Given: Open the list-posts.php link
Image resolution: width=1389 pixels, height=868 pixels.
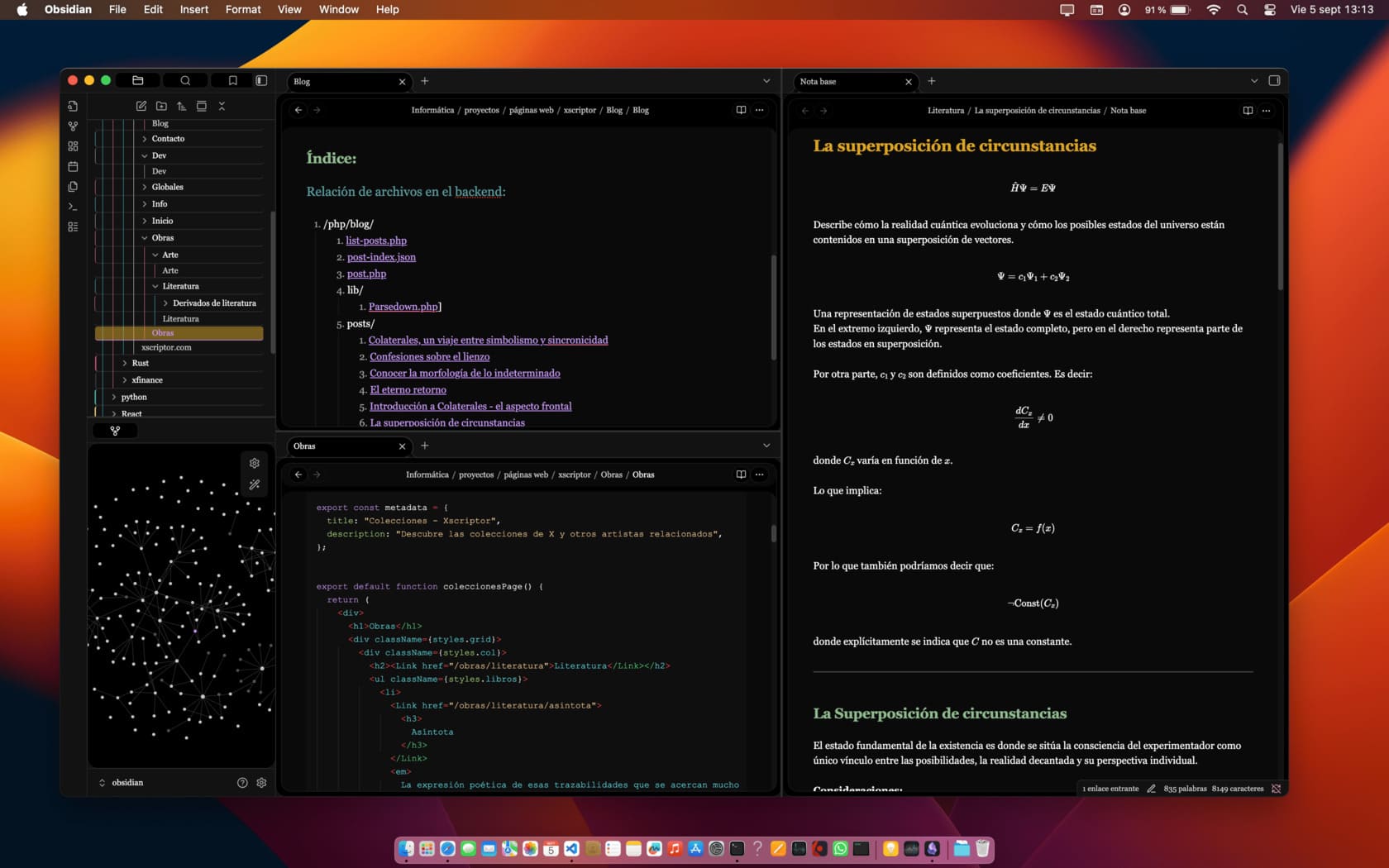Looking at the screenshot, I should (x=376, y=241).
